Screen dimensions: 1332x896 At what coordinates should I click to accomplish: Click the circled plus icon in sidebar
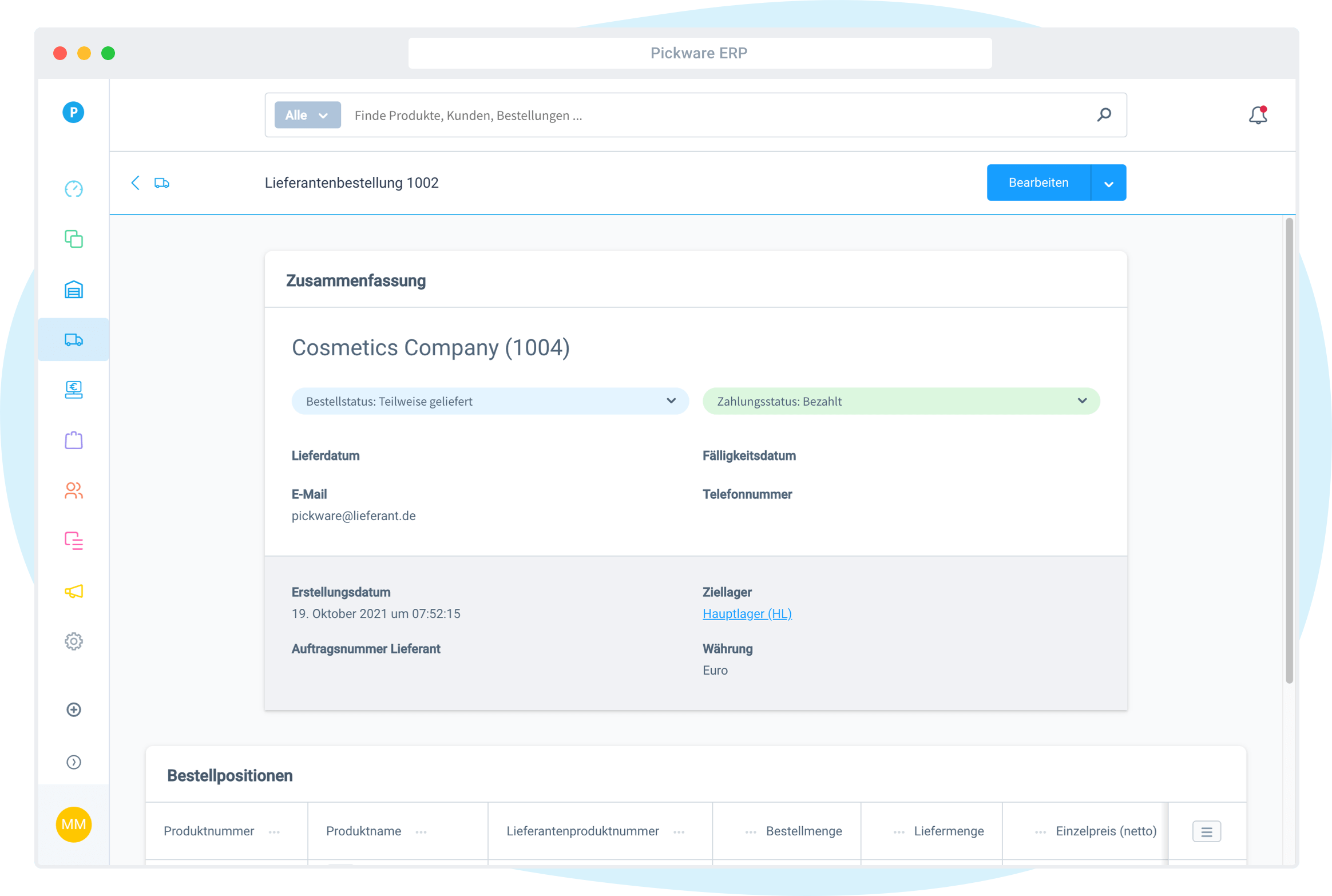[73, 709]
